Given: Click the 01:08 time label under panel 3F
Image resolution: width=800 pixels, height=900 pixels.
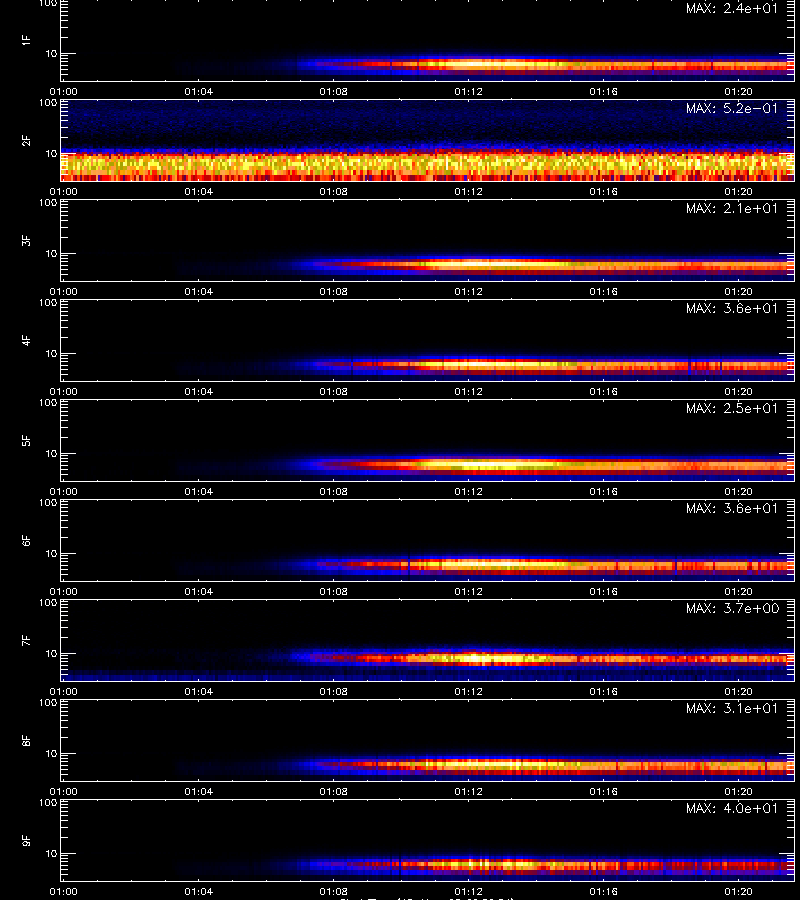Looking at the screenshot, I should tap(333, 292).
